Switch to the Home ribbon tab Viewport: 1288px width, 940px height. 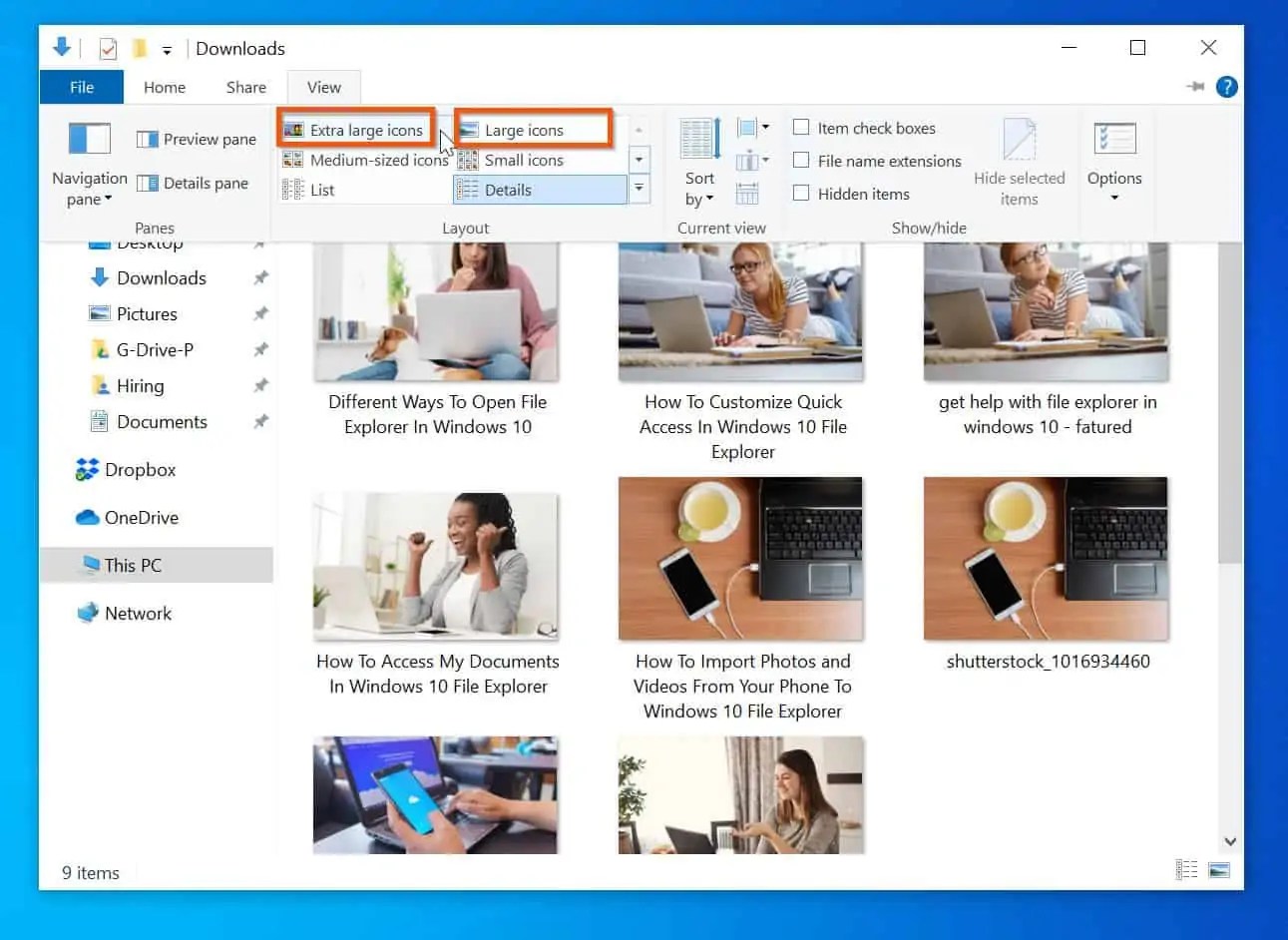[x=164, y=87]
